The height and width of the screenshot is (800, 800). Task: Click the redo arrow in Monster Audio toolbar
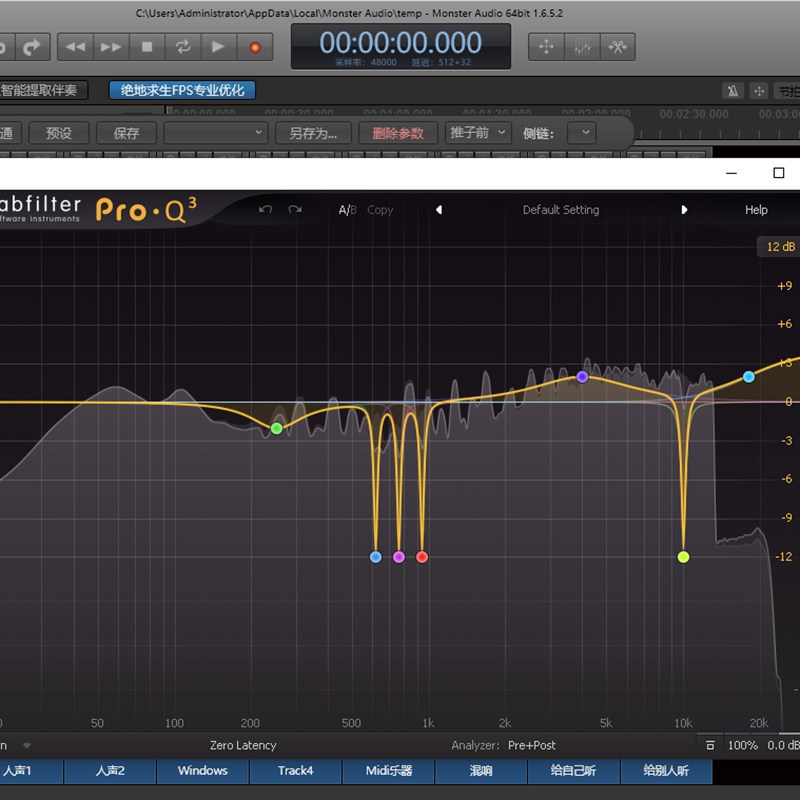pos(32,47)
